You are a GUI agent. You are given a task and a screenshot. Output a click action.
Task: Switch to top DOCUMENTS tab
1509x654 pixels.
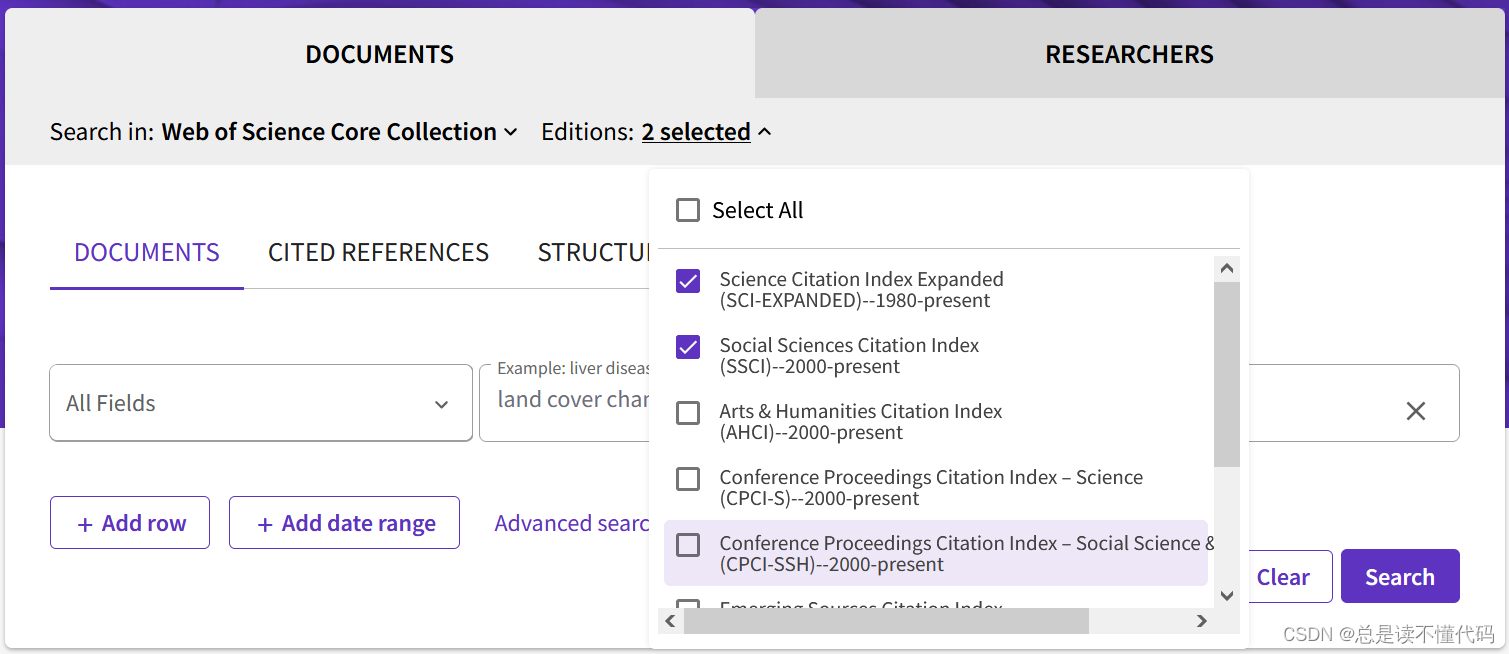380,54
